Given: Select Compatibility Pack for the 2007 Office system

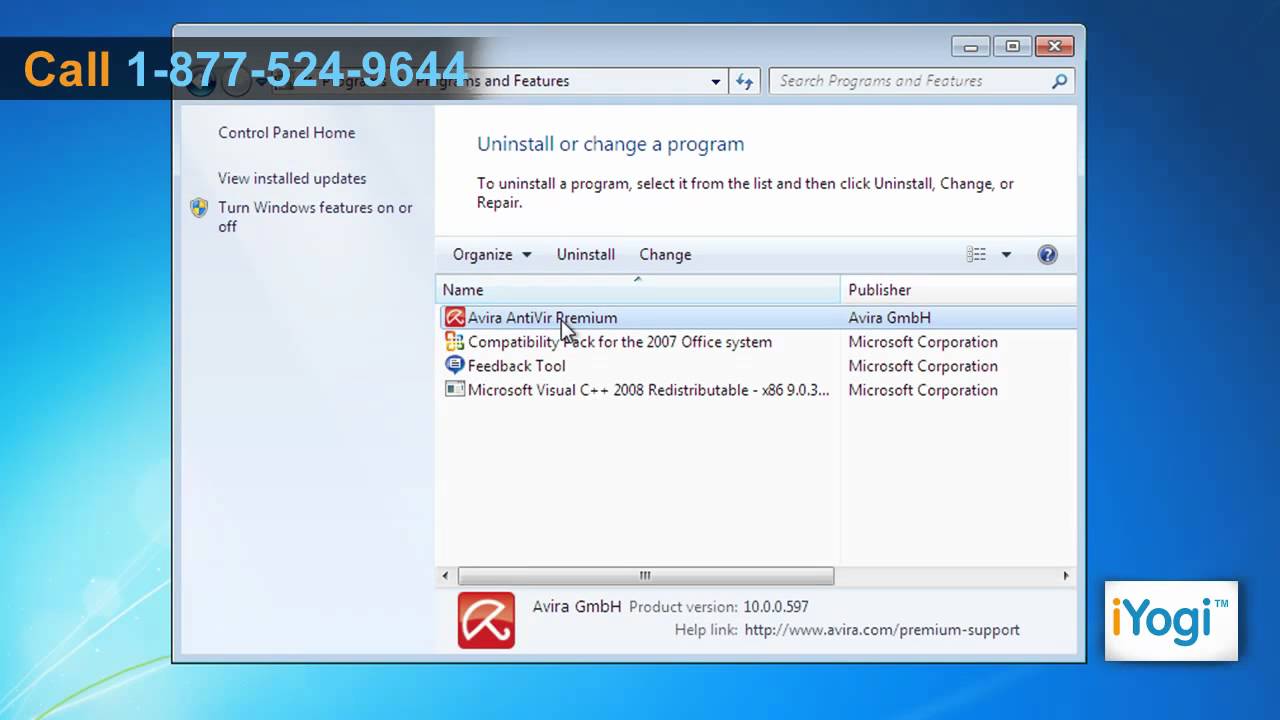Looking at the screenshot, I should (620, 341).
